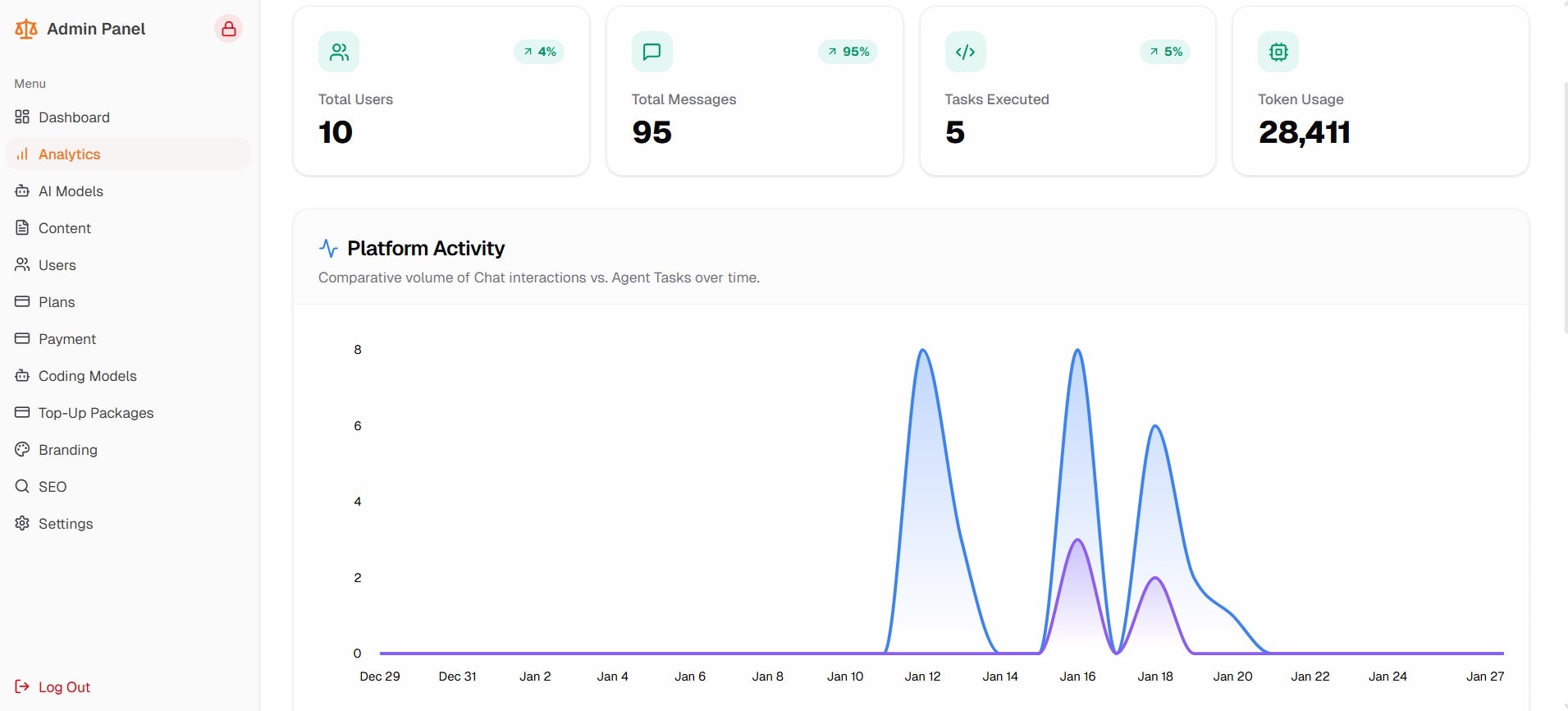Click the Jan 16 label on chart axis
This screenshot has height=711, width=1568.
click(1077, 677)
